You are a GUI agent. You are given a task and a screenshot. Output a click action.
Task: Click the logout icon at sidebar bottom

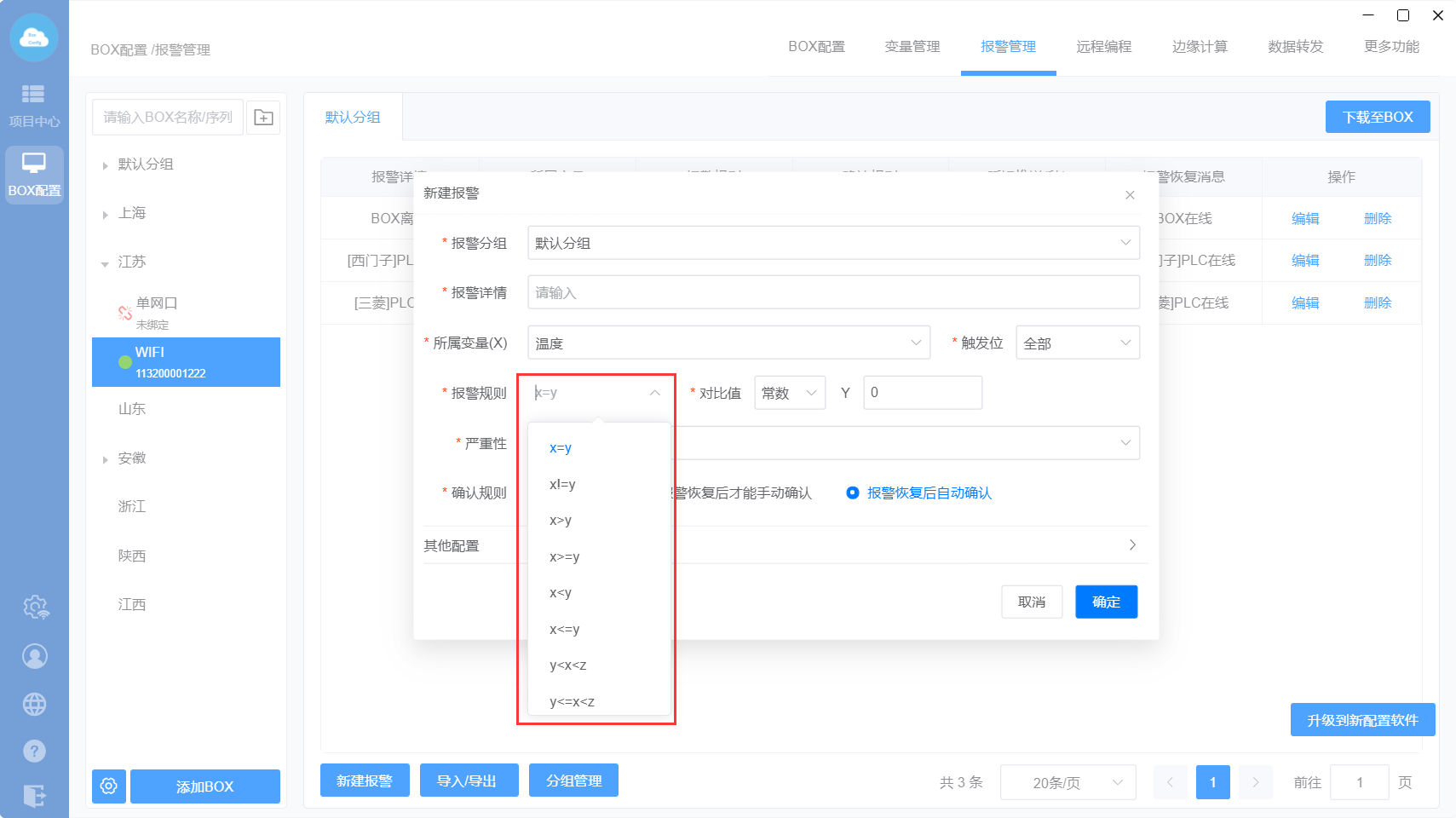tap(35, 796)
